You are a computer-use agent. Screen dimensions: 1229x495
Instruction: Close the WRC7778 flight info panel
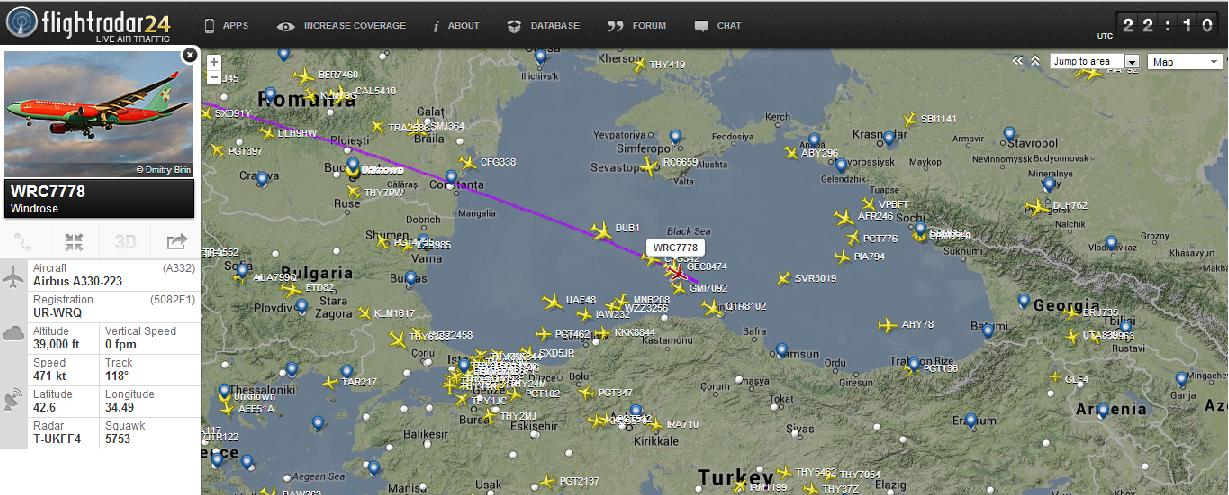[x=189, y=56]
